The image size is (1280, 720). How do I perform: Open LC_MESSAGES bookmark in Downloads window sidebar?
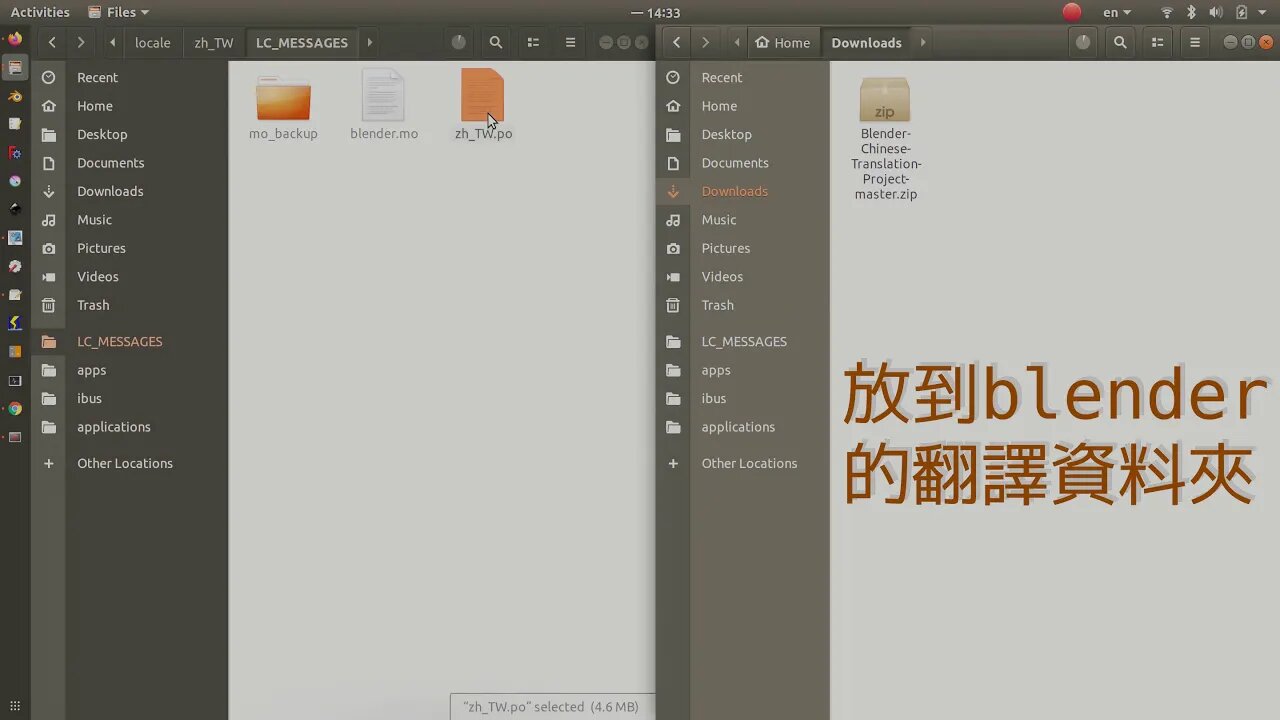click(x=743, y=342)
